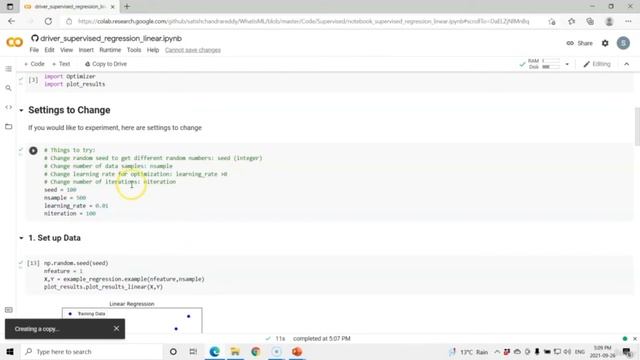Open the table of contents sidebar icon

tap(9, 69)
